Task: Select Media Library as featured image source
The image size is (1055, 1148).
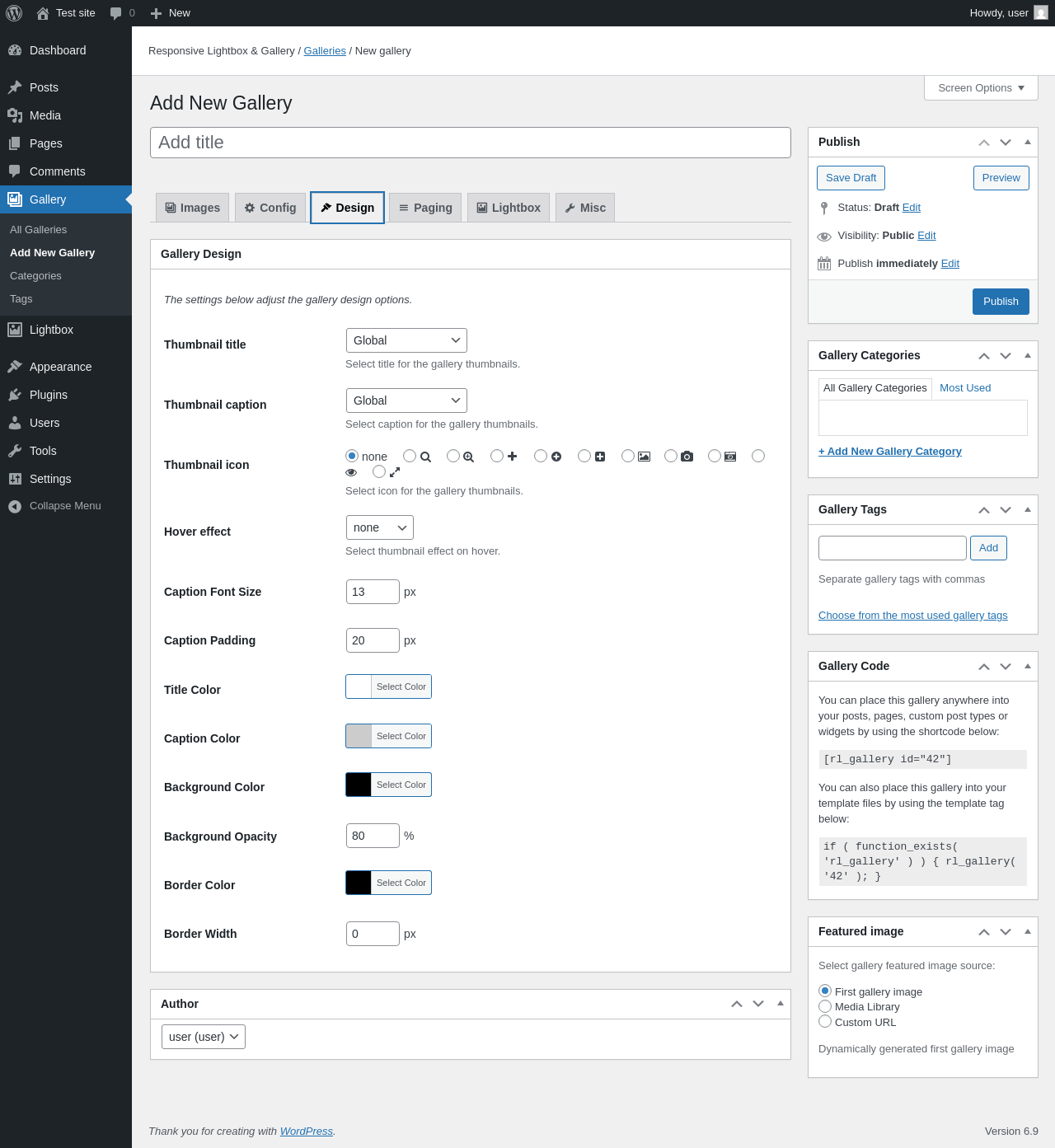Action: [x=825, y=1006]
